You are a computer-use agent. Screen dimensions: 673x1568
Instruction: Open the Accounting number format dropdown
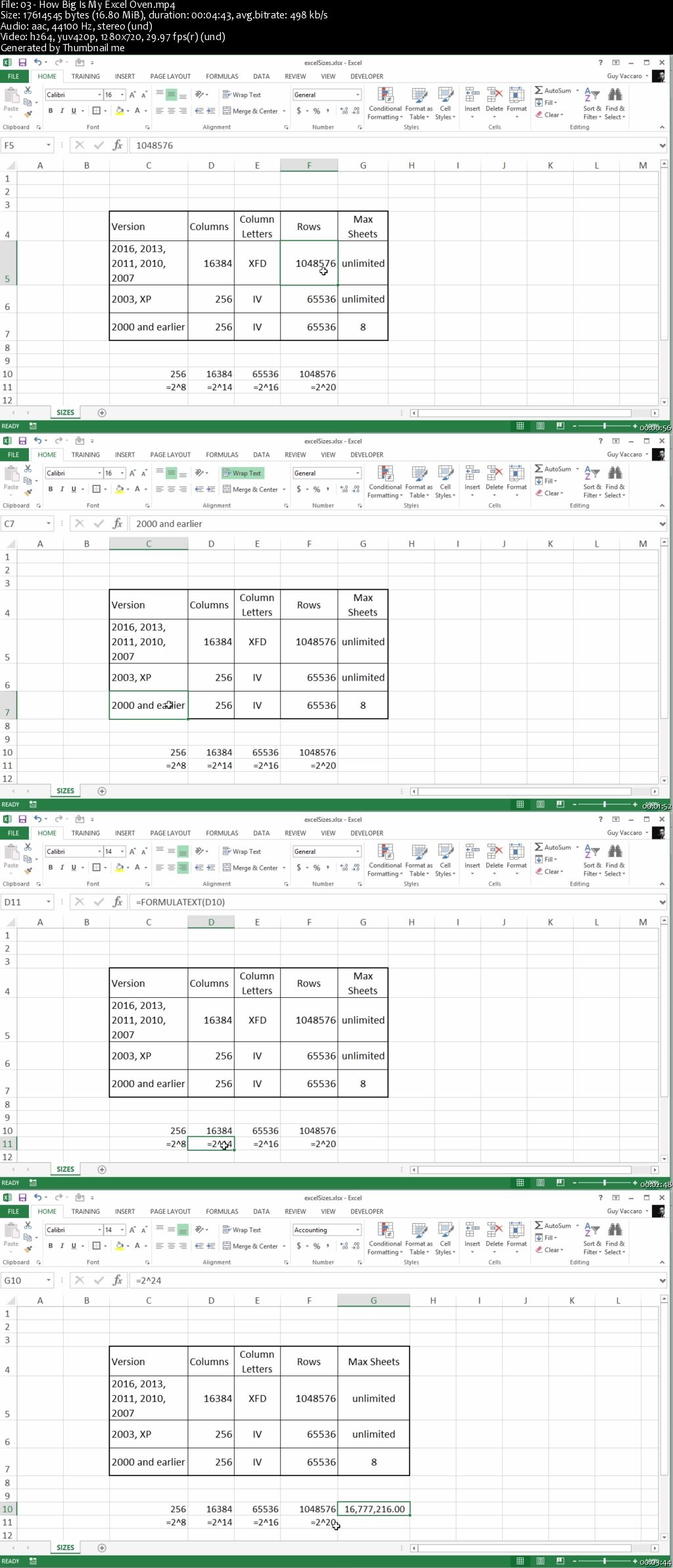[x=358, y=1230]
